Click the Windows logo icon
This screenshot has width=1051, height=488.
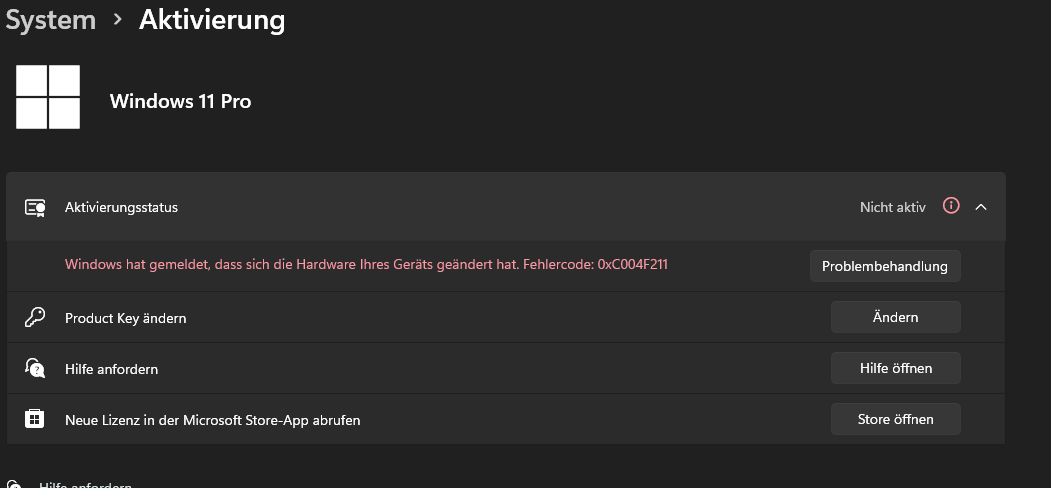48,97
